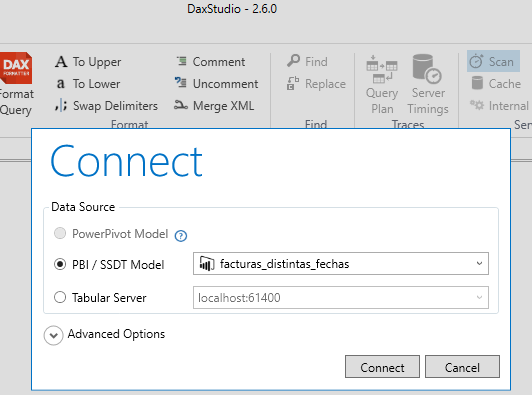Toggle the Server Timings trace

coord(428,84)
